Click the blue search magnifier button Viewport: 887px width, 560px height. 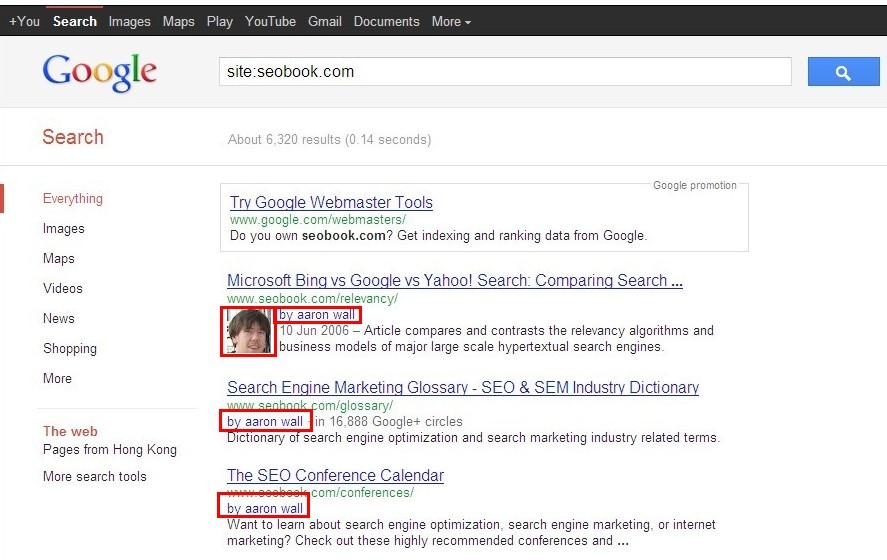coord(843,72)
